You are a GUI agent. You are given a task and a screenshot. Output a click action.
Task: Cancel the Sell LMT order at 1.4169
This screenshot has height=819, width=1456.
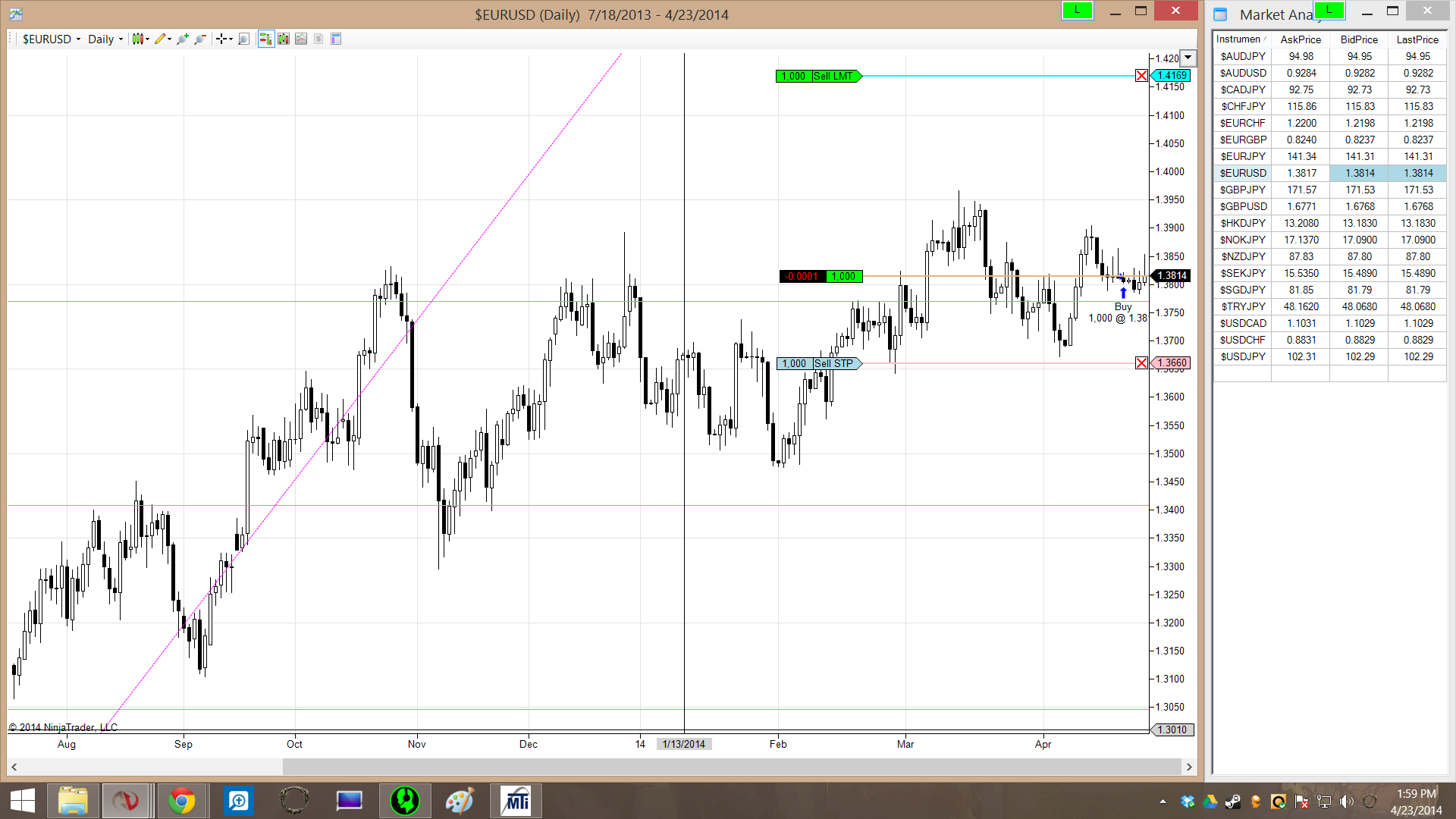[1141, 76]
